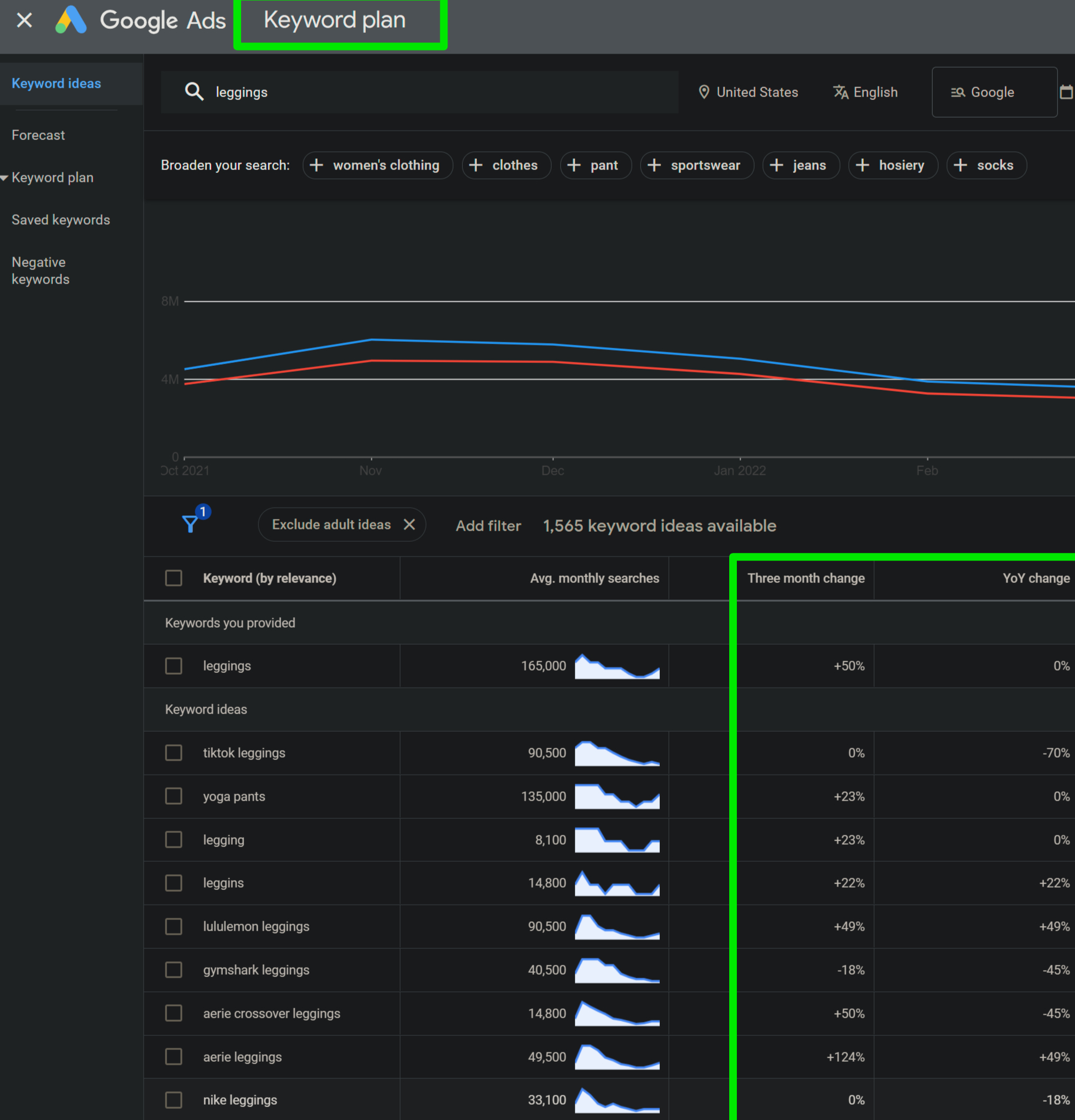
Task: Open the Google search network selector
Action: click(994, 92)
